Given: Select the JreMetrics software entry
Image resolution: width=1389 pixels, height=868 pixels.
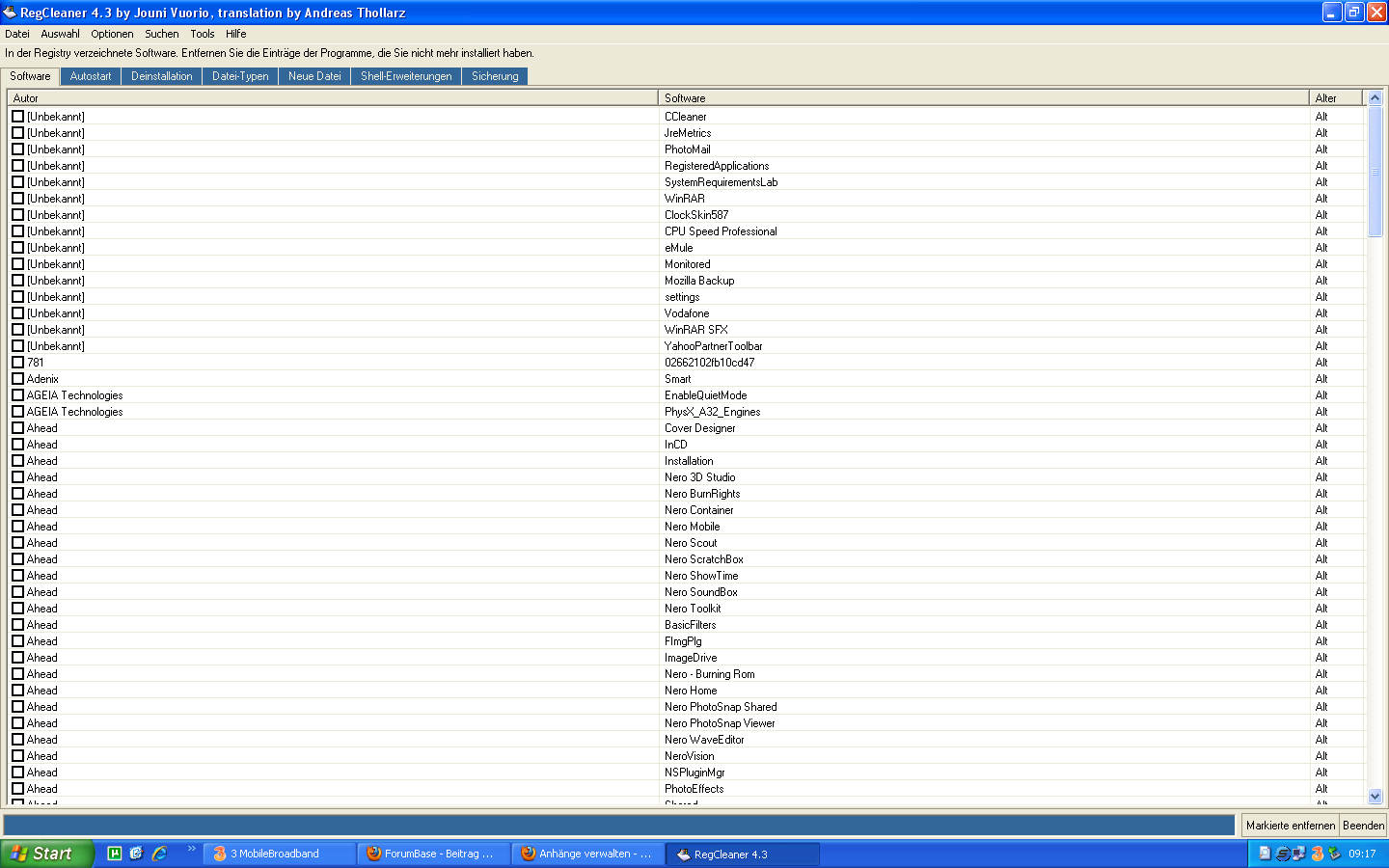Looking at the screenshot, I should click(x=688, y=133).
